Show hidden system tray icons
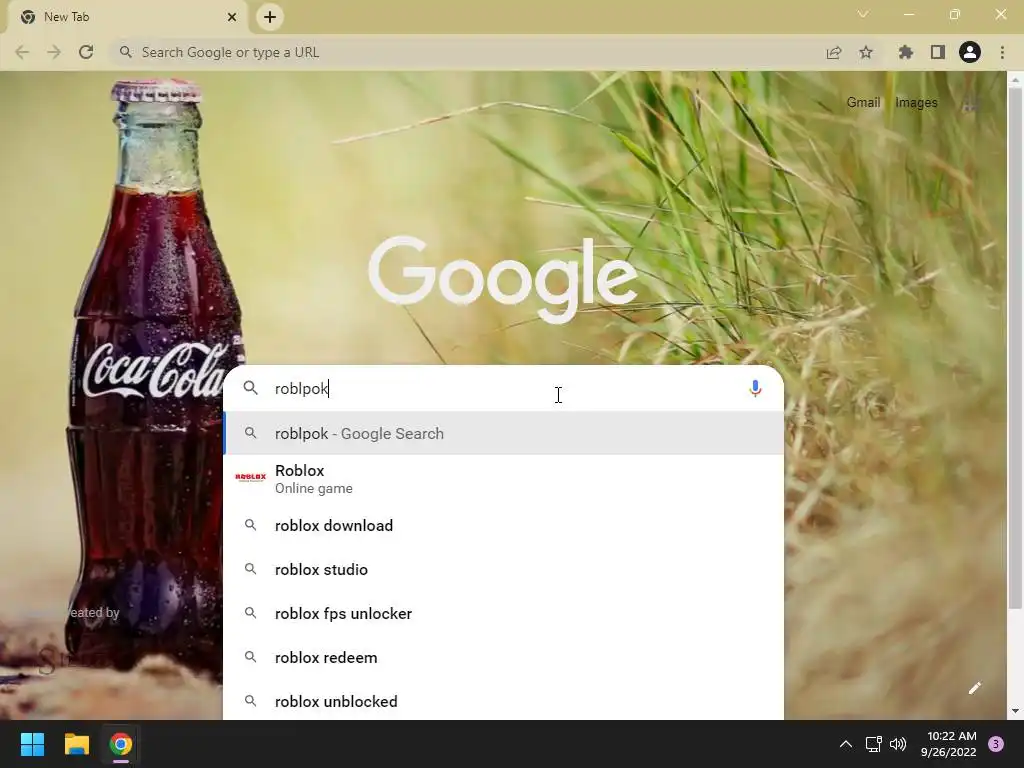This screenshot has height=768, width=1024. click(846, 744)
